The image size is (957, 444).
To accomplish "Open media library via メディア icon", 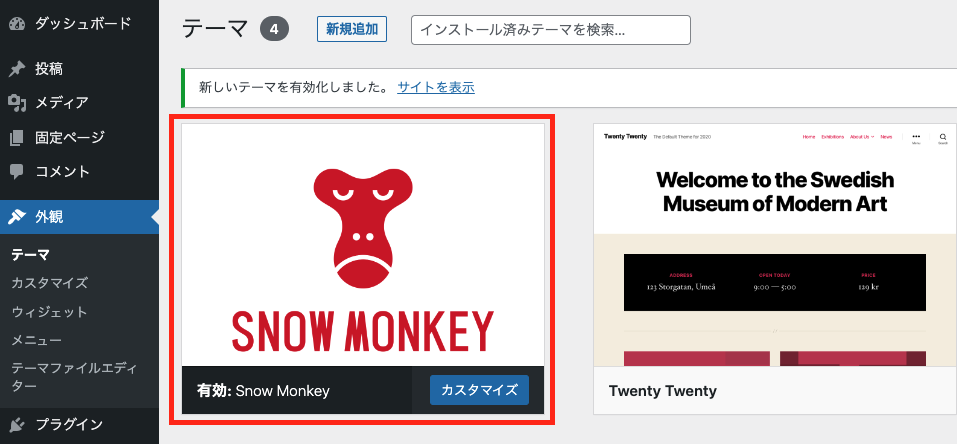I will click(17, 103).
